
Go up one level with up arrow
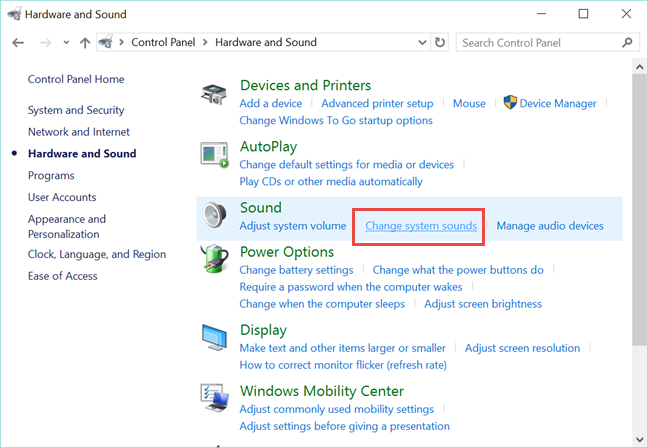(x=85, y=43)
